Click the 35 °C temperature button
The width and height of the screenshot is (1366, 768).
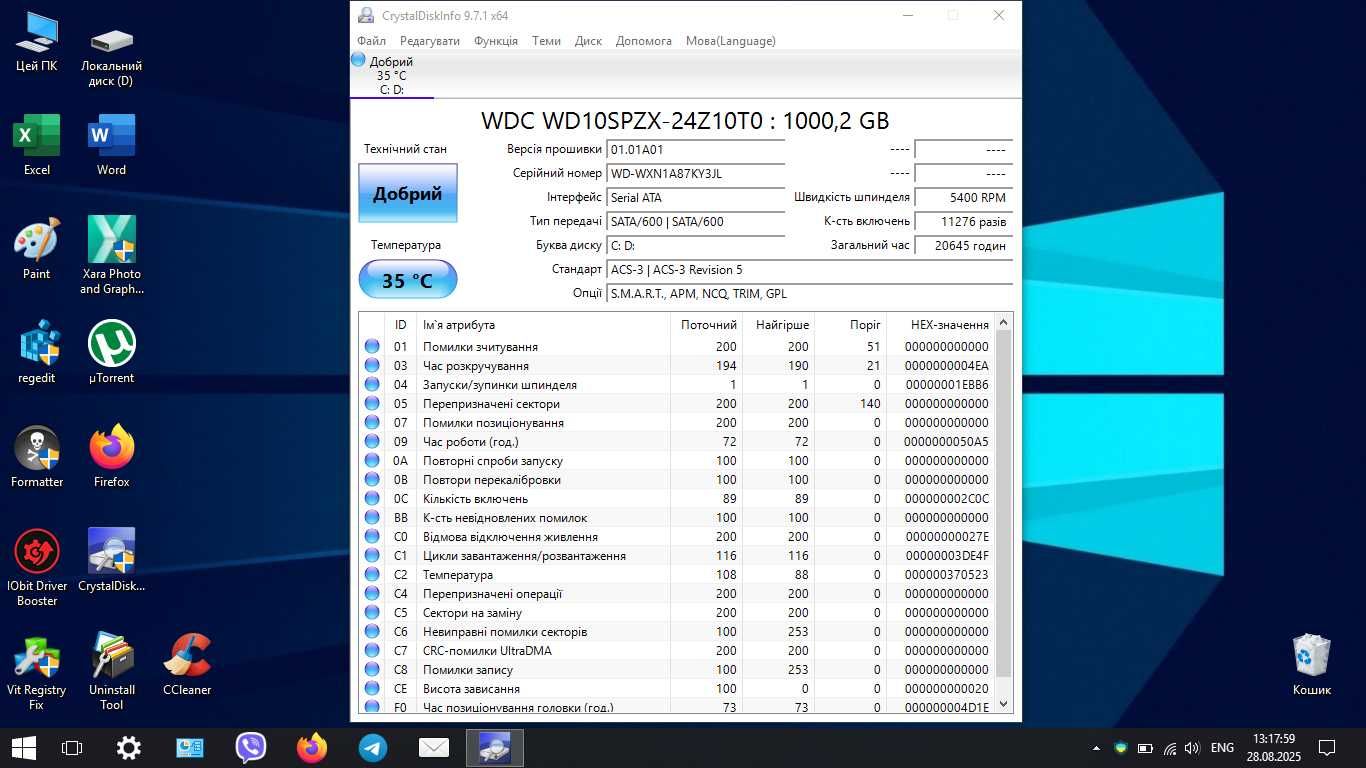coord(408,280)
